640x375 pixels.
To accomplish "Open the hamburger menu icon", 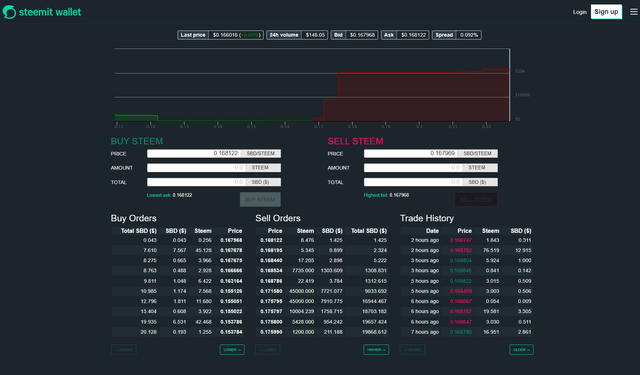I will point(633,12).
